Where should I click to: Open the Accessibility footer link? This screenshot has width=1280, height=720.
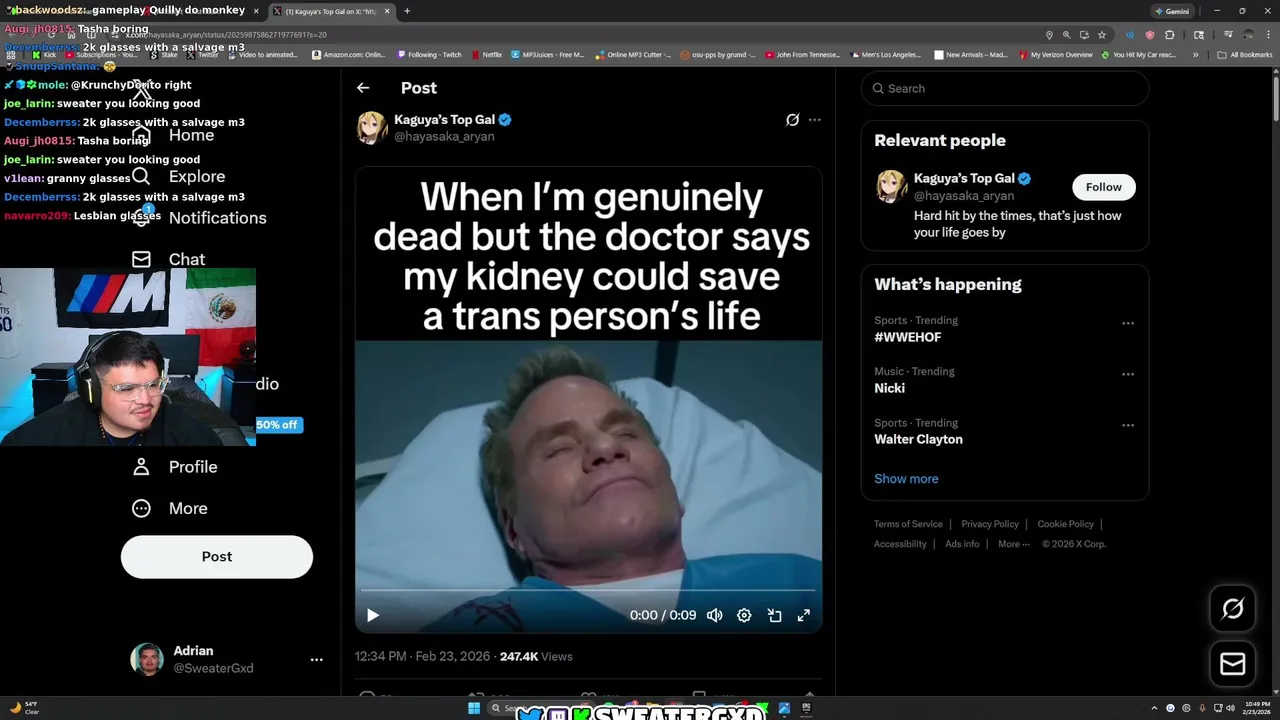click(900, 544)
